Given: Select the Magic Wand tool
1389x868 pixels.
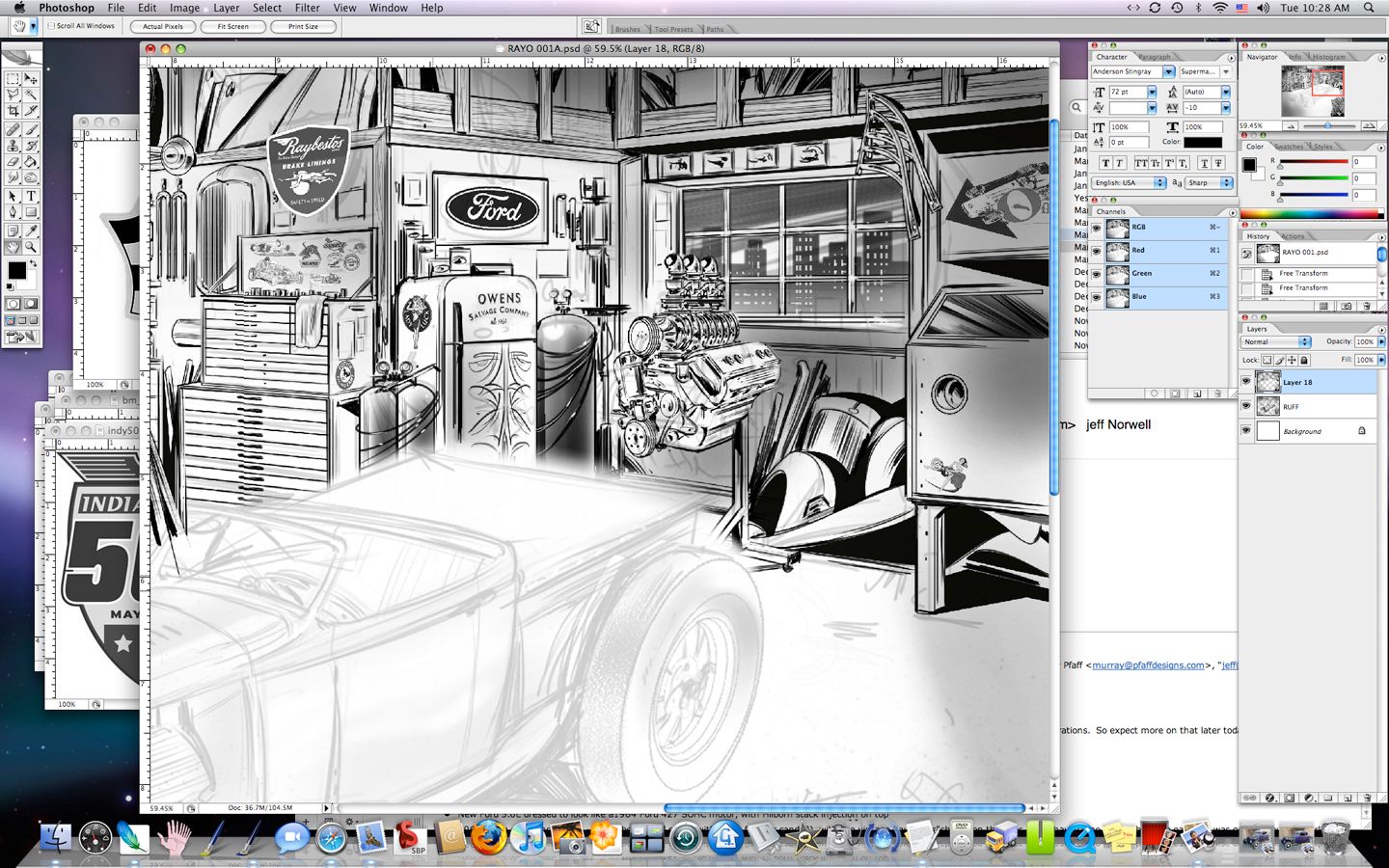Looking at the screenshot, I should [31, 94].
